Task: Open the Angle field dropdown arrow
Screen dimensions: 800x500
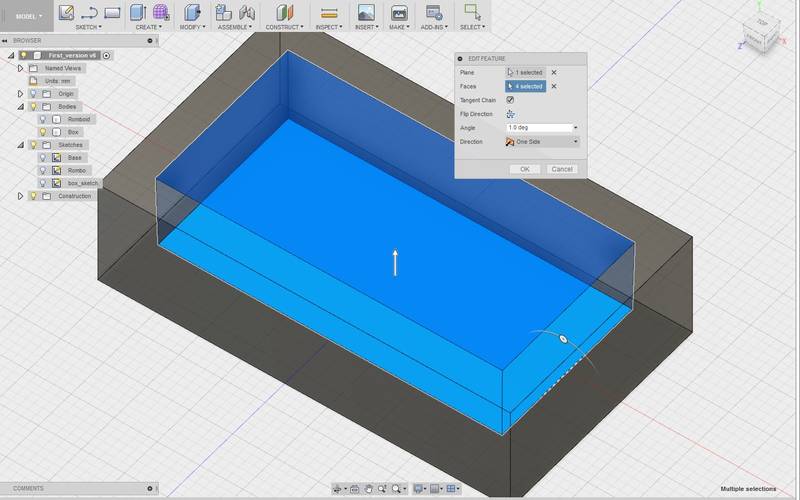Action: pos(576,128)
